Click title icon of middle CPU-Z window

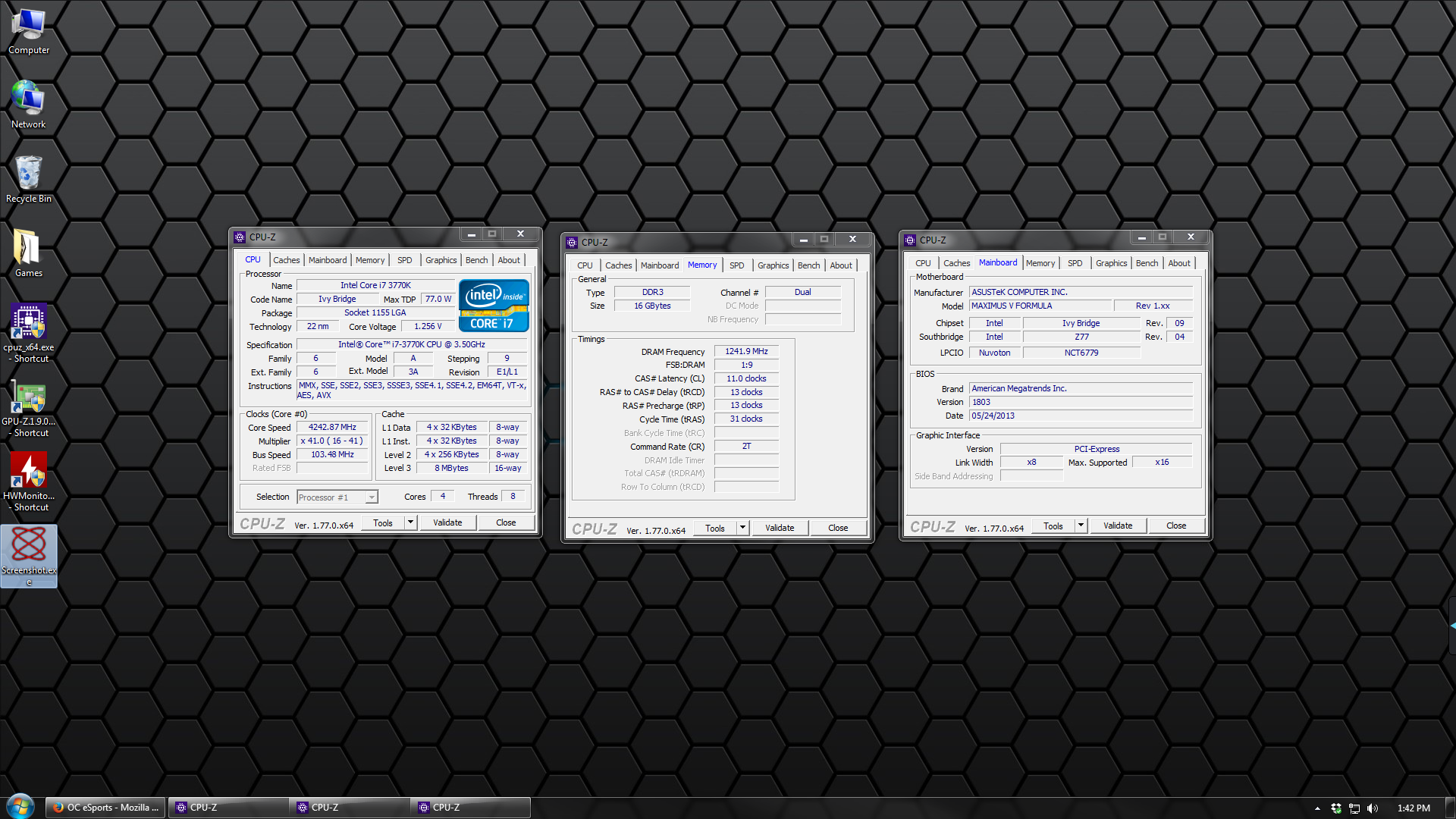[x=572, y=243]
